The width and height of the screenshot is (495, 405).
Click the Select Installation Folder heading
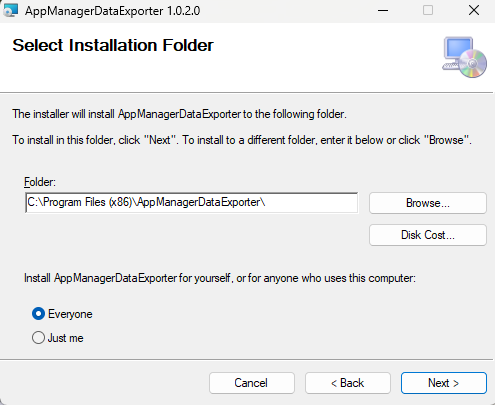(x=113, y=45)
